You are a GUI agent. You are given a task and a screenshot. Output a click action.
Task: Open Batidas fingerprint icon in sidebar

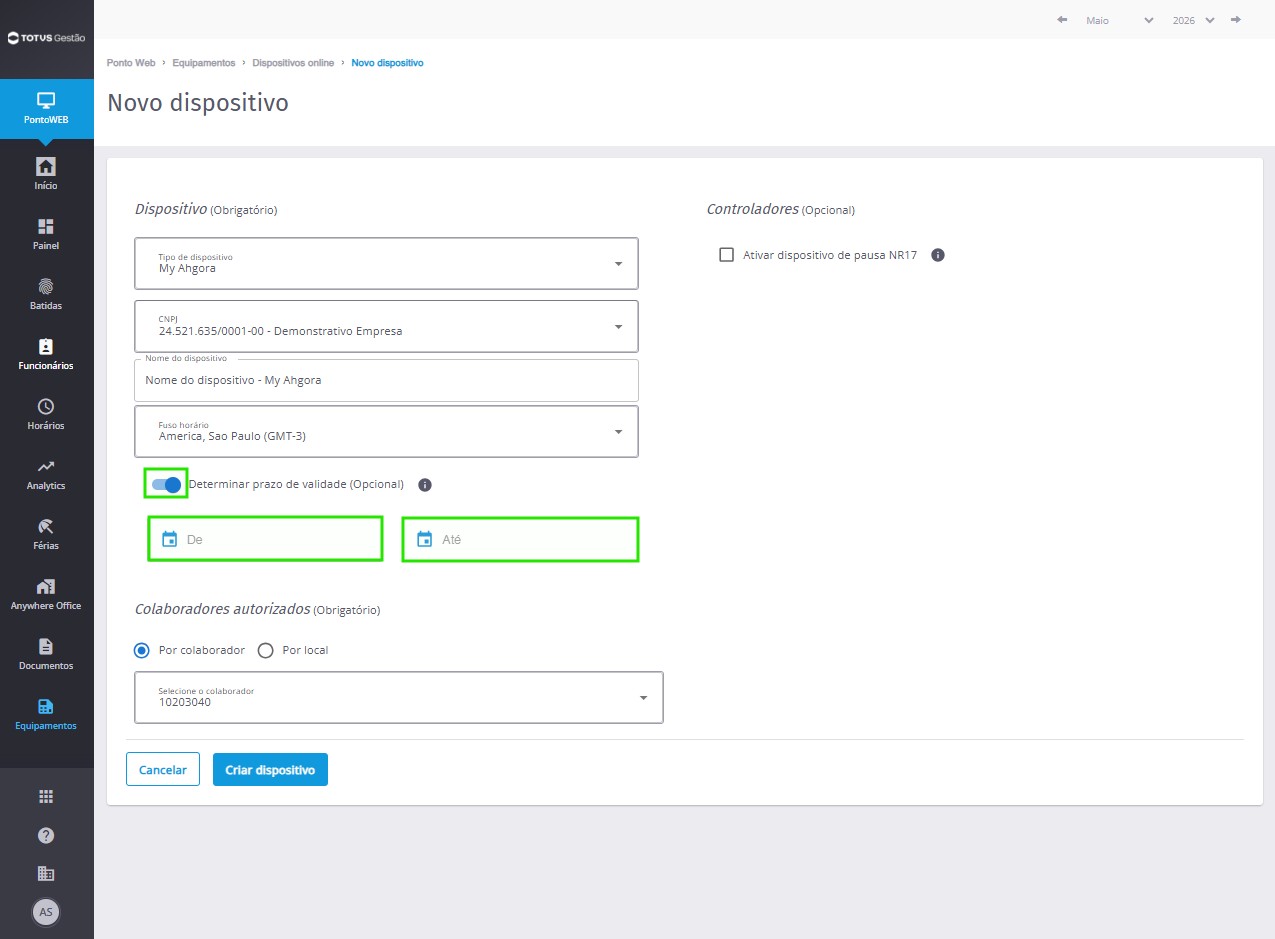(46, 286)
